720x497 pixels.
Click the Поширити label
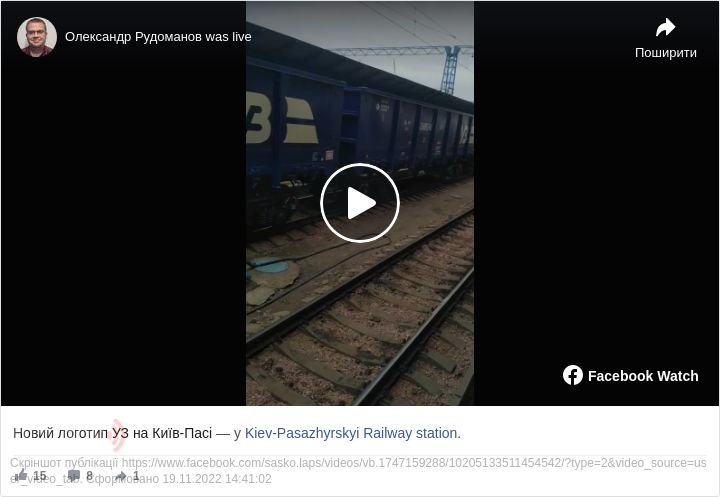click(665, 53)
